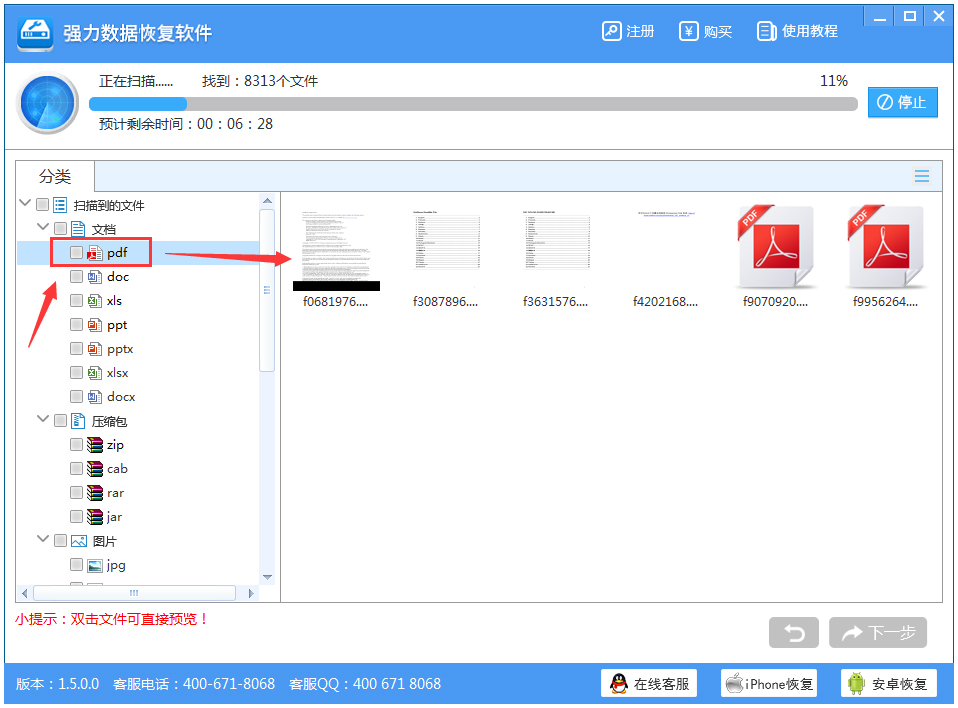Switch to the 分类 tab

pos(54,175)
